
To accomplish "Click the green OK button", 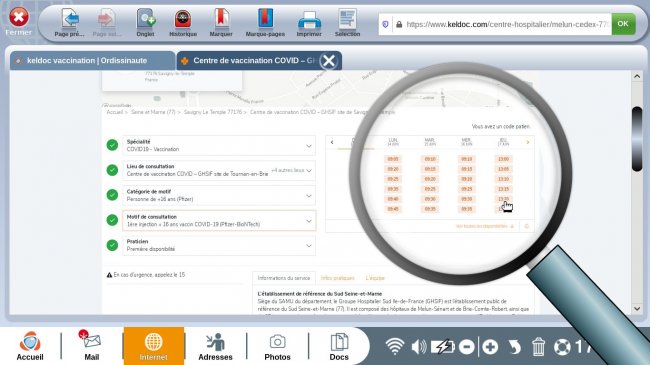I will 623,24.
